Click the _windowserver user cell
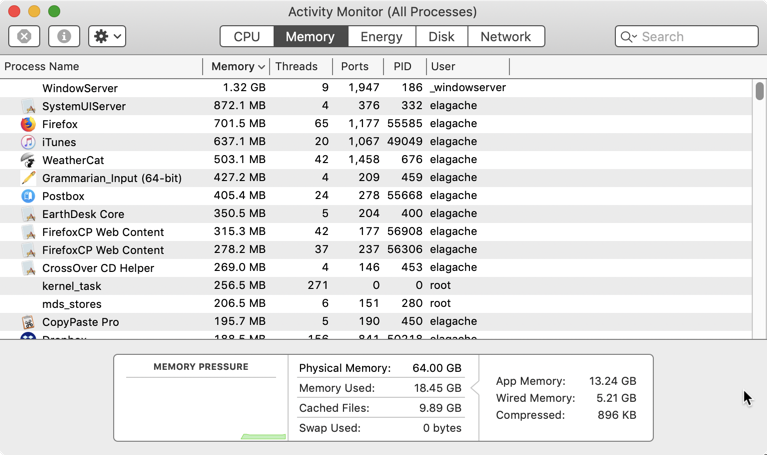 tap(468, 88)
